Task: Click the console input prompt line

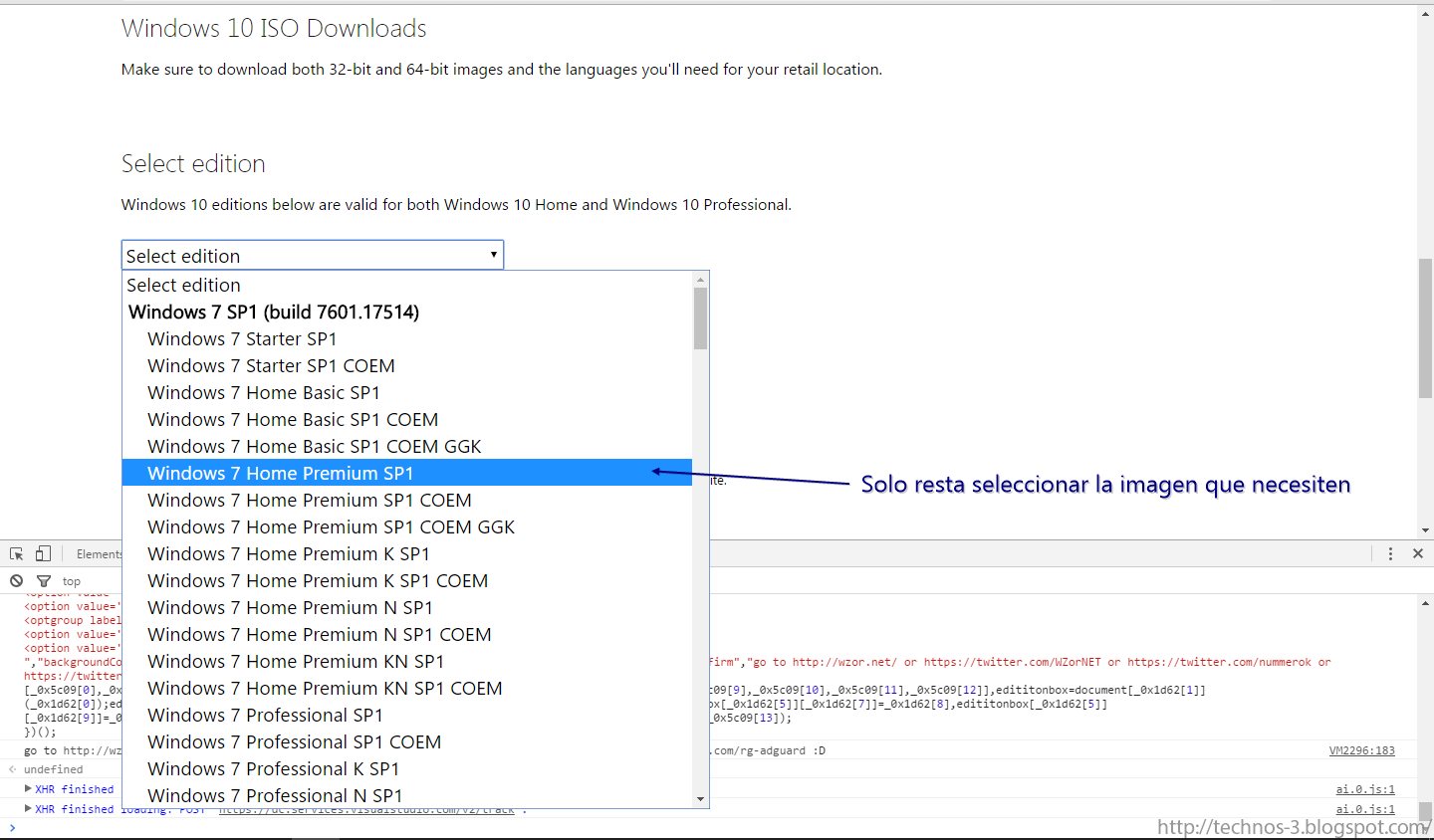Action: click(707, 828)
